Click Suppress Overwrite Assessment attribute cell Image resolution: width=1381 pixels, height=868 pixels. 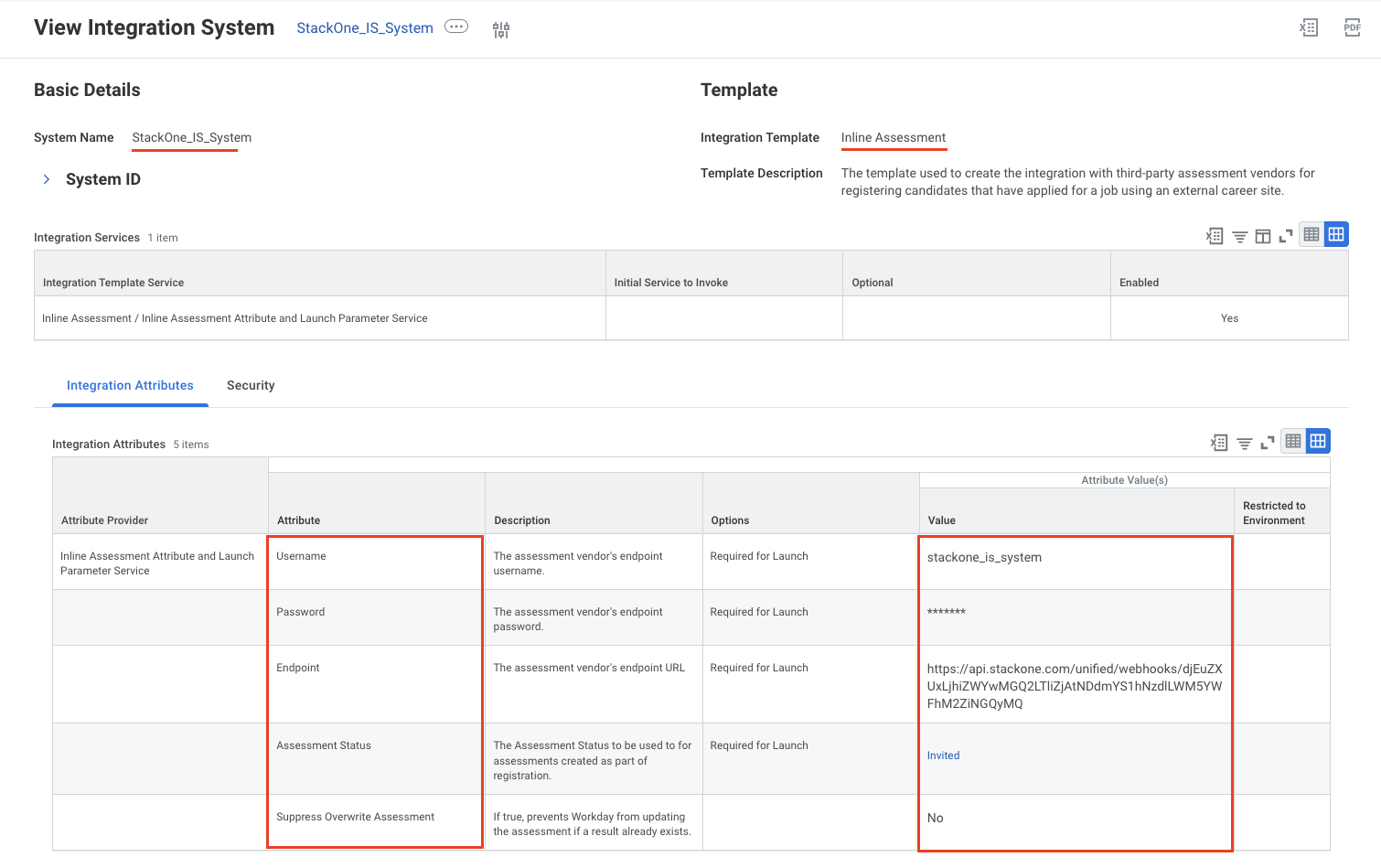(376, 821)
